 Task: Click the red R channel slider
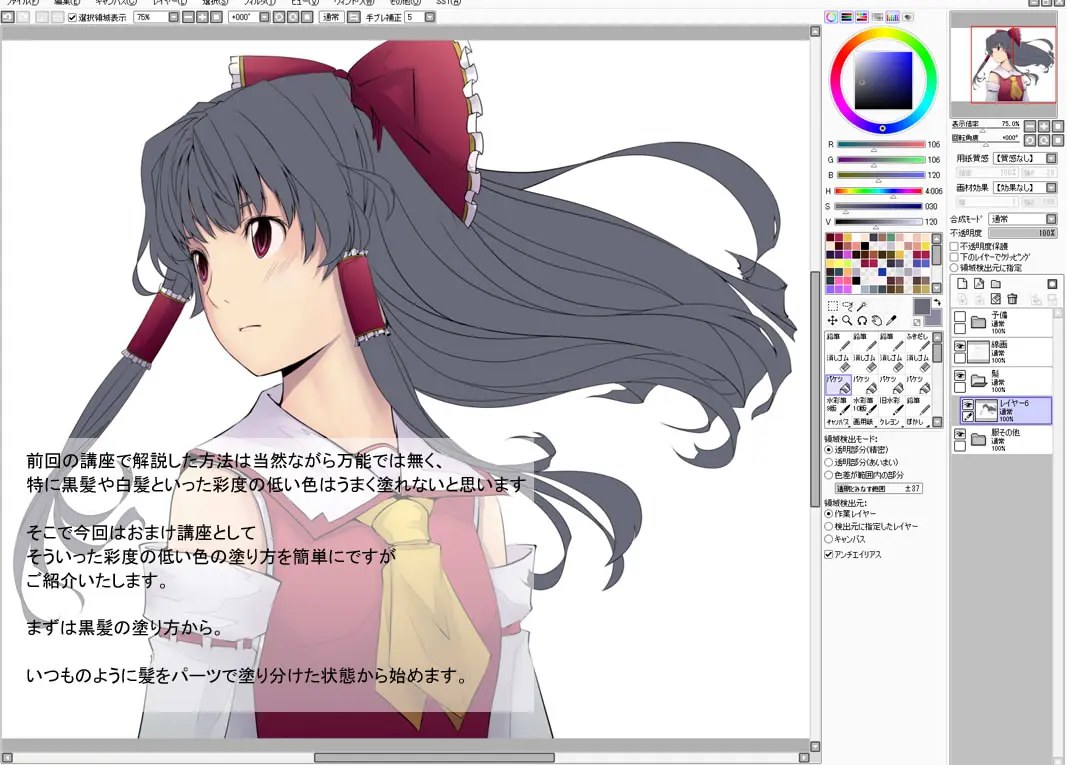coord(881,144)
